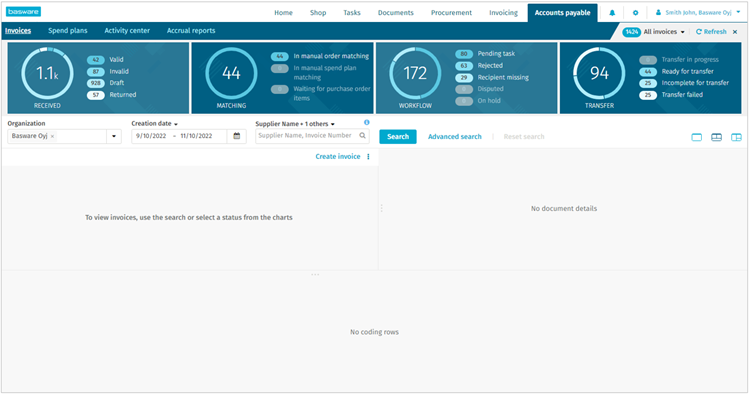Open more options next to Create invoice
Screen dimensions: 750x395
click(368, 156)
